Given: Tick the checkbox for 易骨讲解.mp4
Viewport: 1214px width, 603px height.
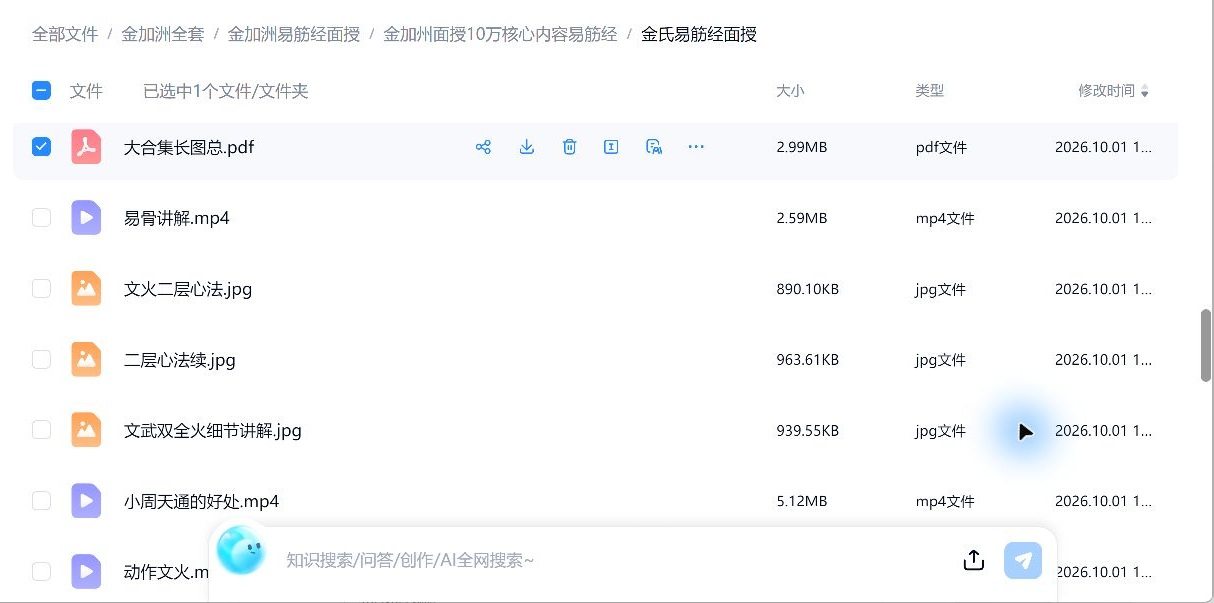Looking at the screenshot, I should click(41, 218).
